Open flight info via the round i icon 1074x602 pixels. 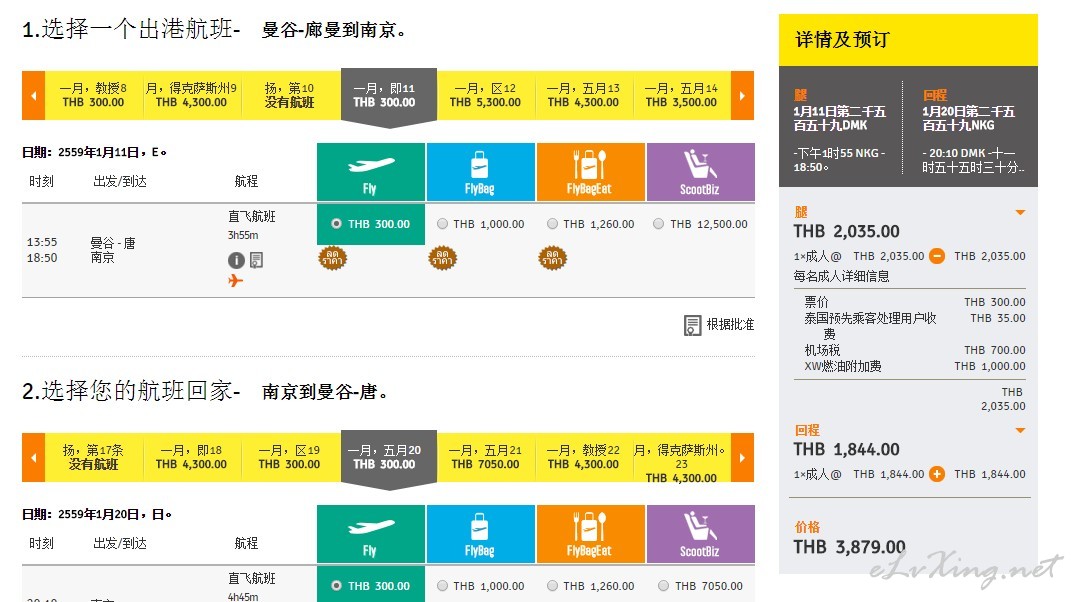tap(236, 260)
